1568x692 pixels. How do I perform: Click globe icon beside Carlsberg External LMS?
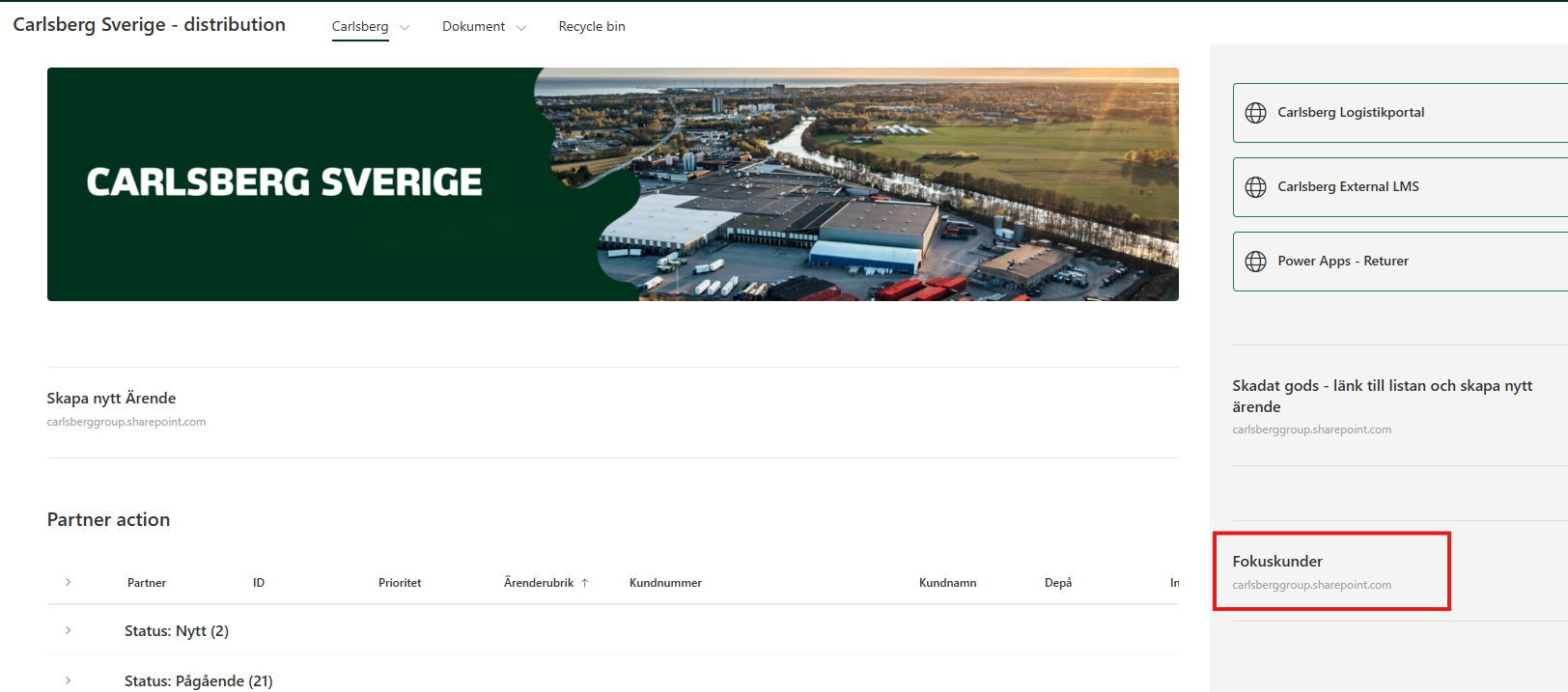tap(1255, 187)
